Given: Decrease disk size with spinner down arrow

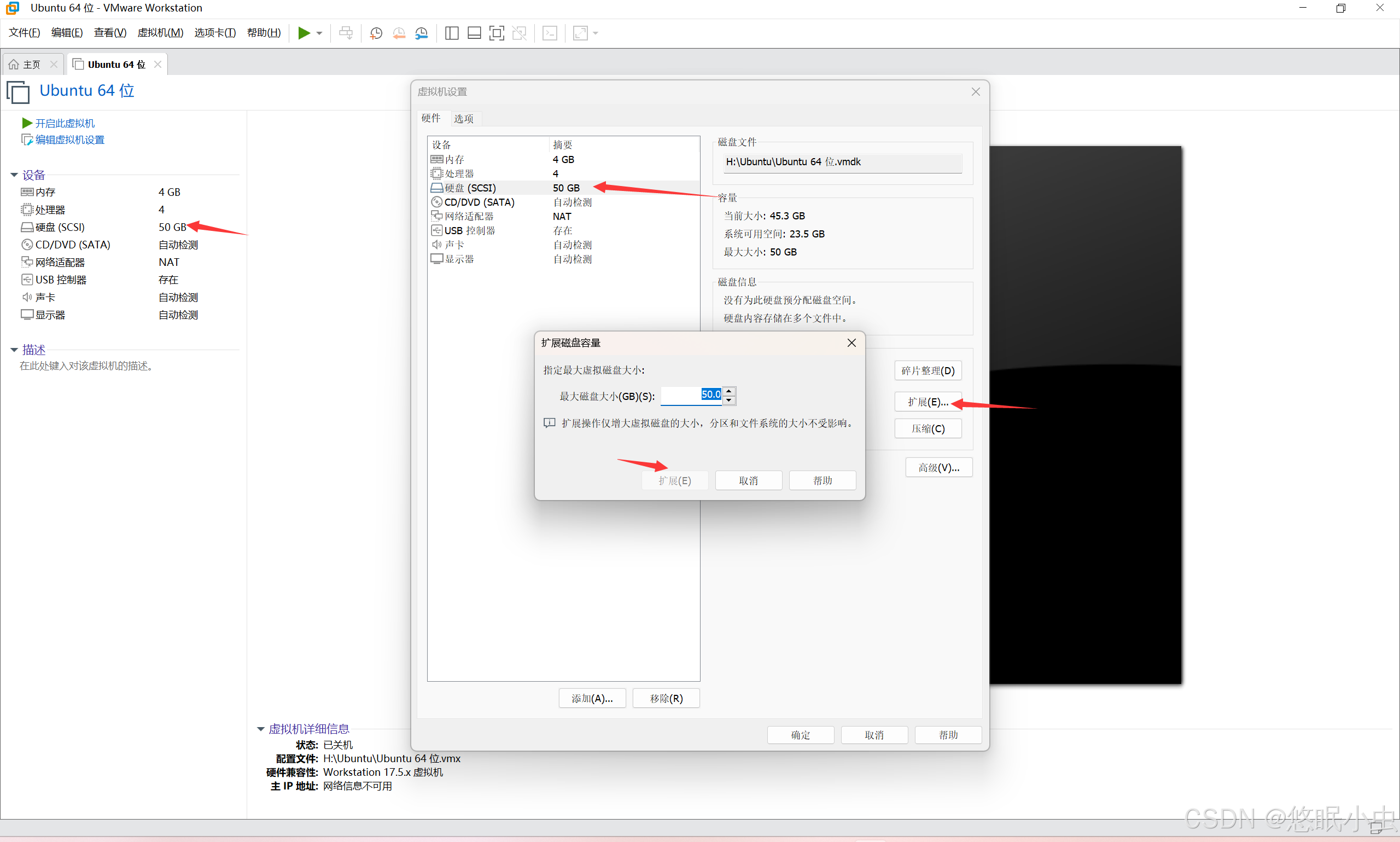Looking at the screenshot, I should tap(729, 400).
